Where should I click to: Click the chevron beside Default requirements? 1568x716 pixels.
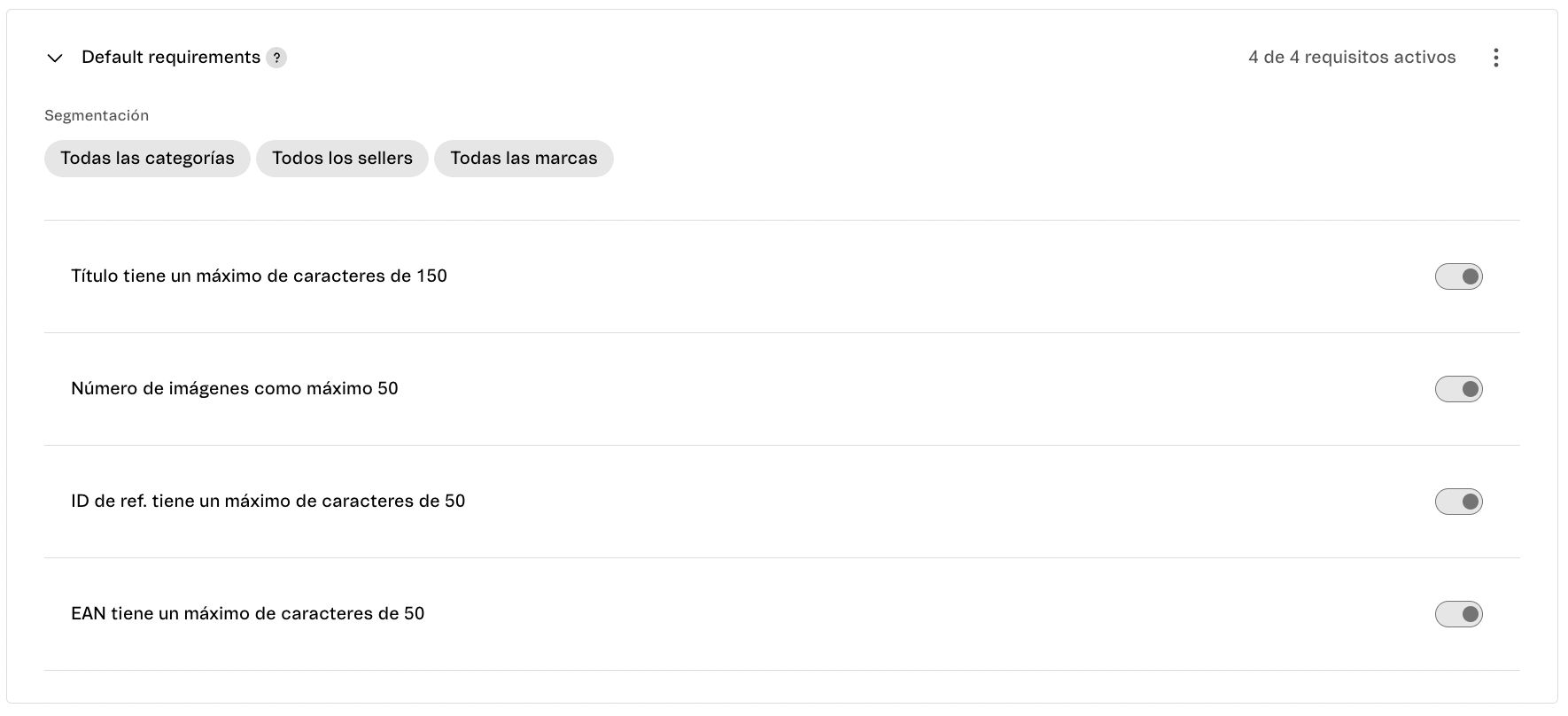(54, 57)
